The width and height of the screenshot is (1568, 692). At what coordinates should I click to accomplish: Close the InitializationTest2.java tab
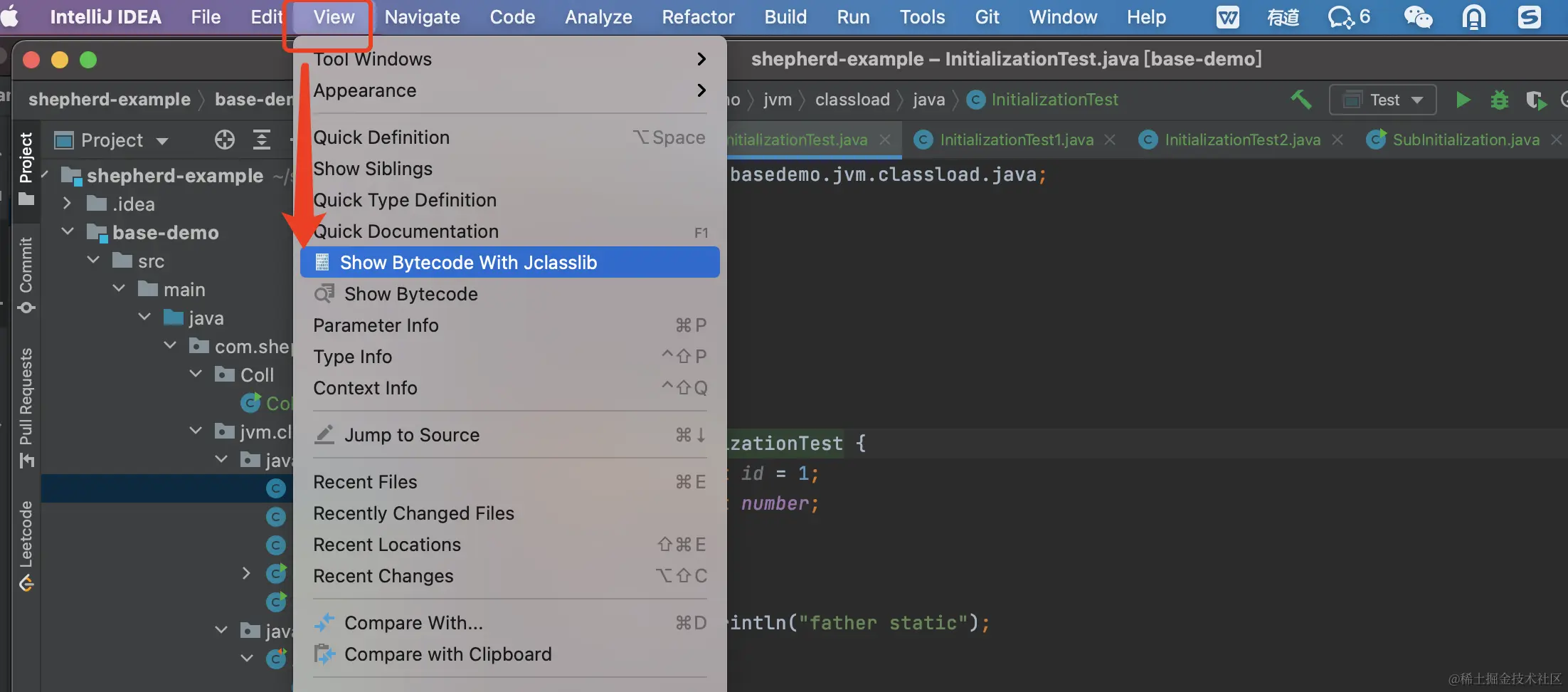pyautogui.click(x=1337, y=140)
